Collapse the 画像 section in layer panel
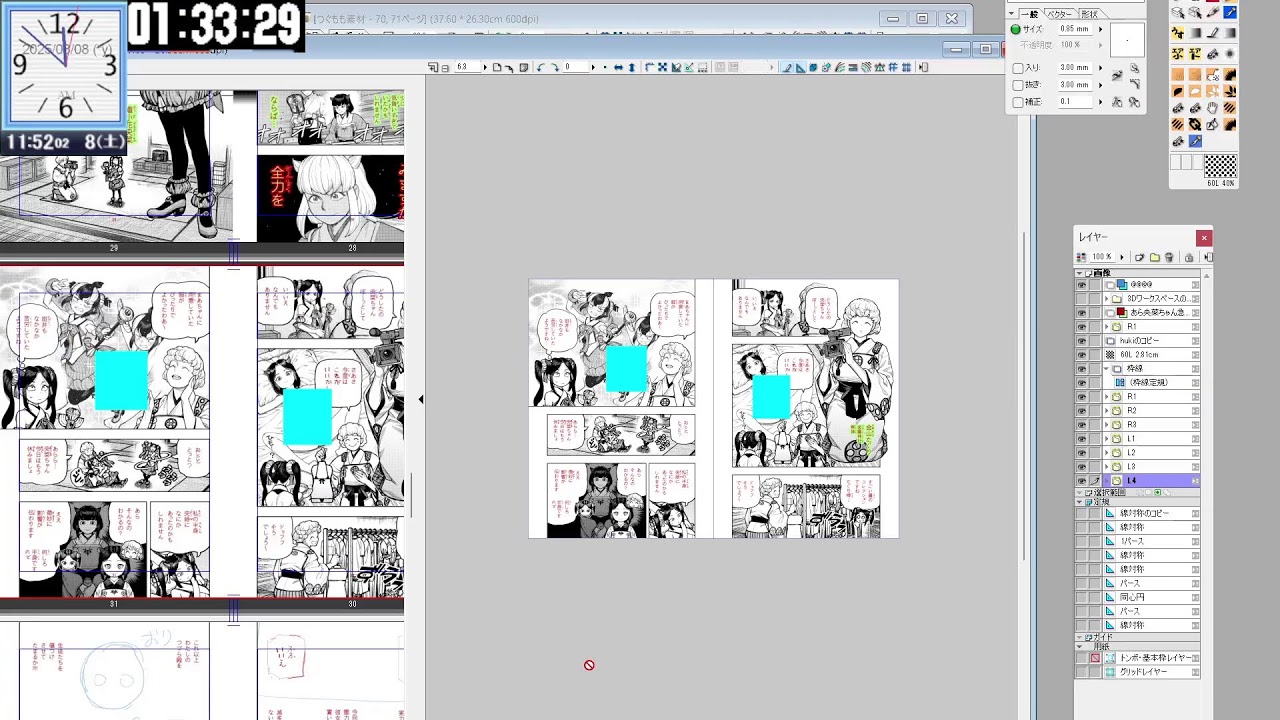This screenshot has width=1280, height=720. point(1079,273)
